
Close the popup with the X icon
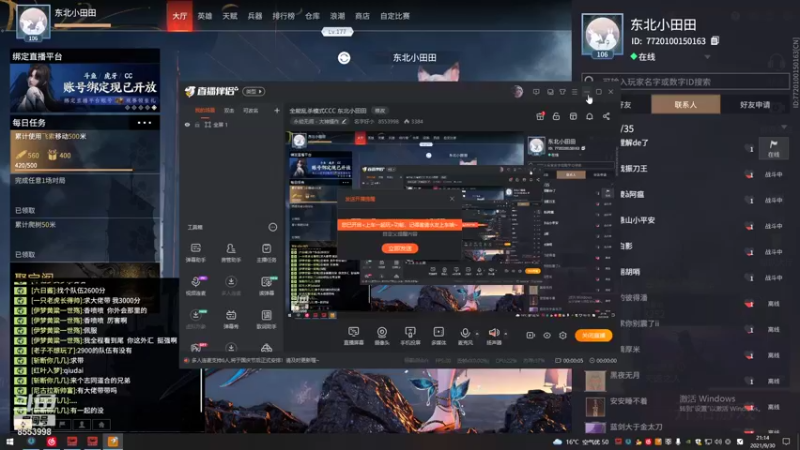pyautogui.click(x=452, y=198)
